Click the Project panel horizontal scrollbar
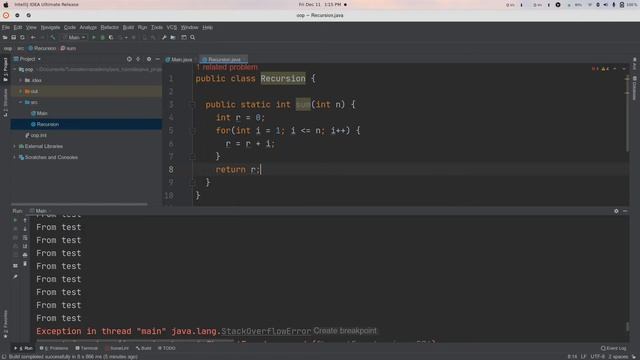The width and height of the screenshot is (640, 360). [x=80, y=204]
